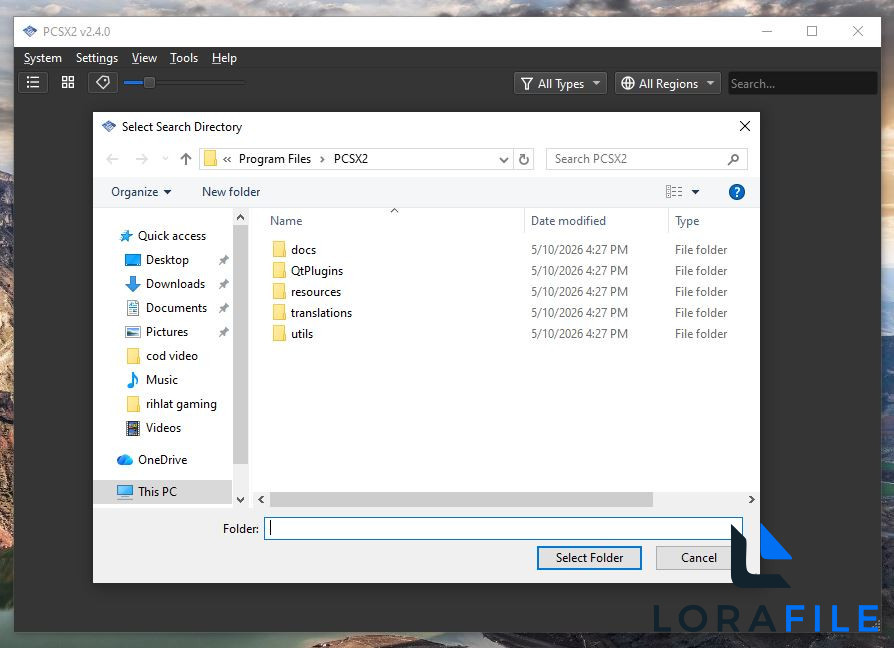Open Downloads in the navigation pane
Image resolution: width=894 pixels, height=648 pixels.
(x=175, y=284)
